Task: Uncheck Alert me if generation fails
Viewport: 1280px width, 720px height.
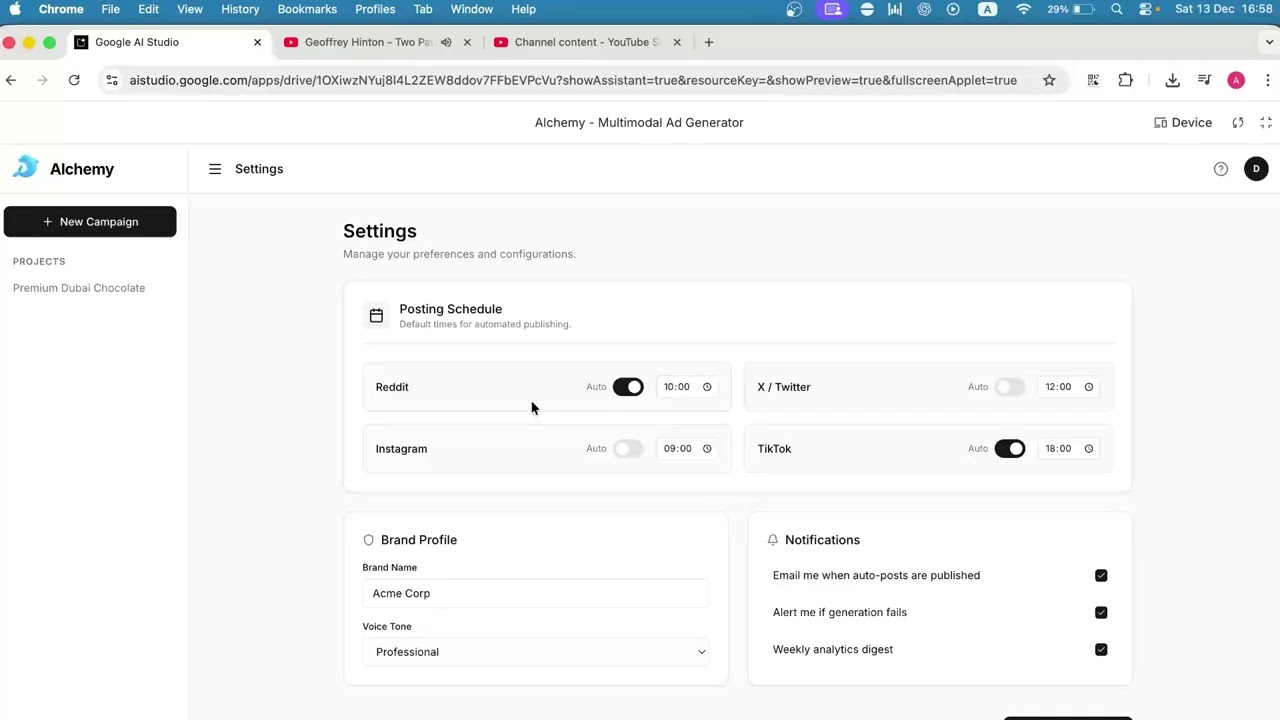Action: coord(1101,613)
